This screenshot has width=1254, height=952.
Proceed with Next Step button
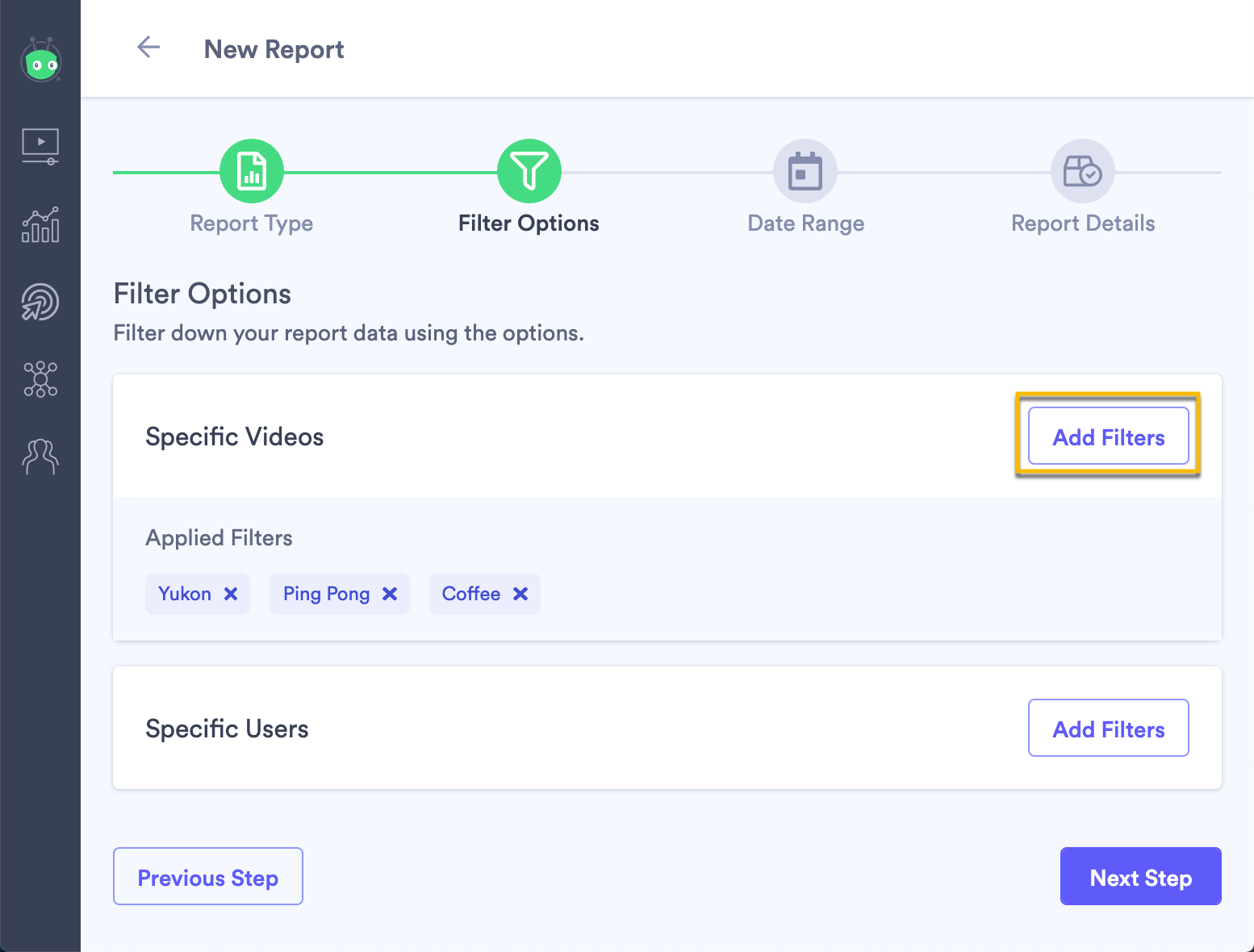coord(1141,877)
